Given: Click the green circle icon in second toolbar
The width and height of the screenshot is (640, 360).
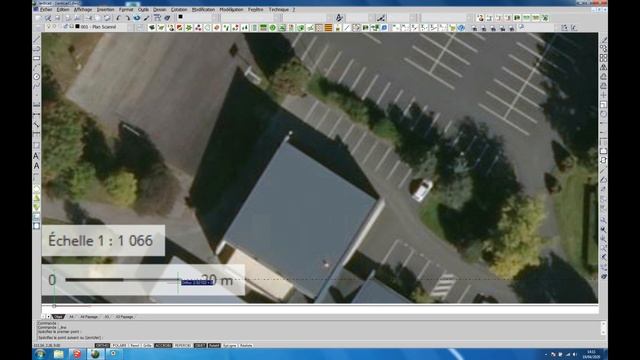Looking at the screenshot, I should (x=273, y=28).
